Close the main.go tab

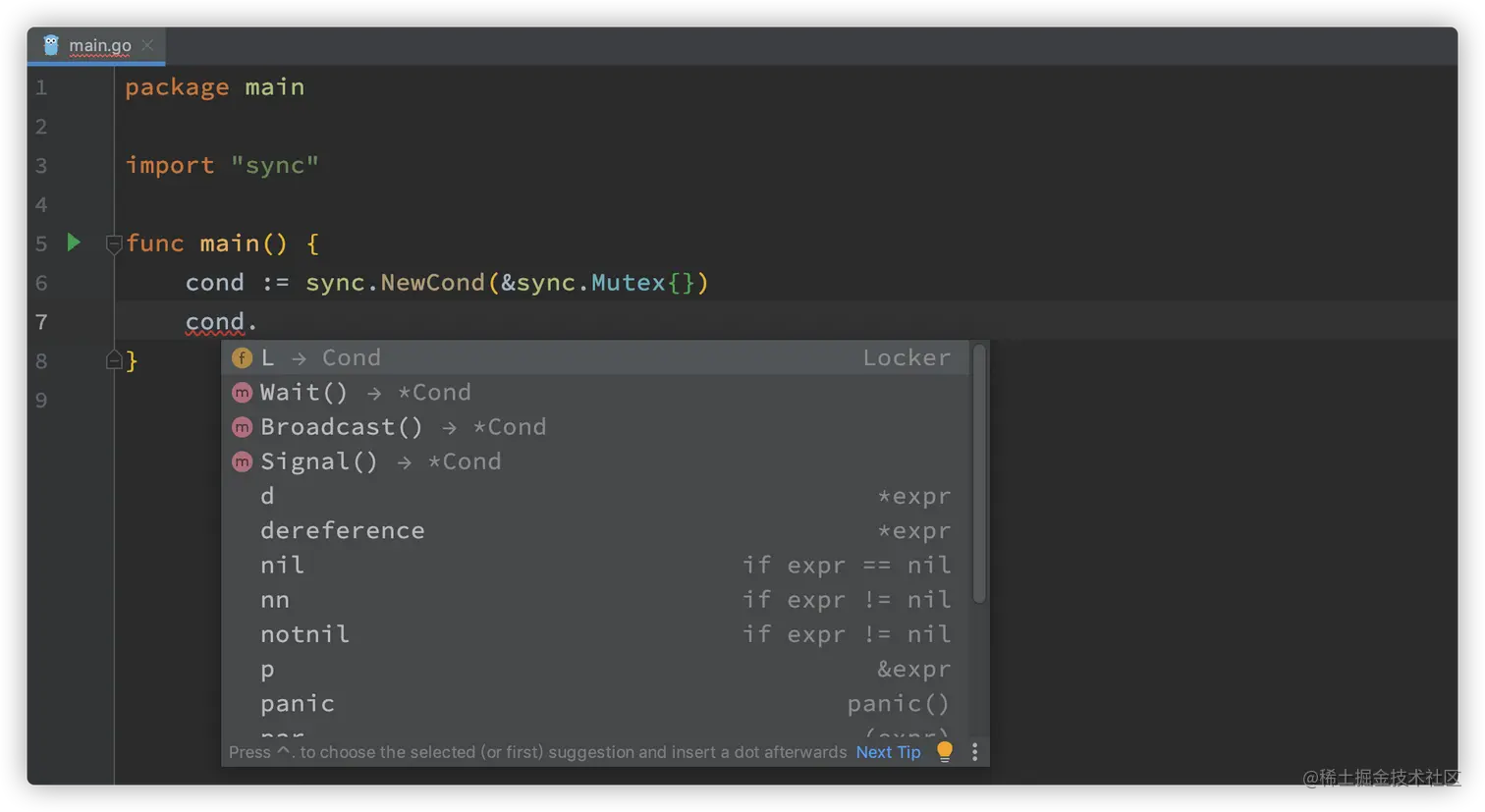(x=147, y=45)
